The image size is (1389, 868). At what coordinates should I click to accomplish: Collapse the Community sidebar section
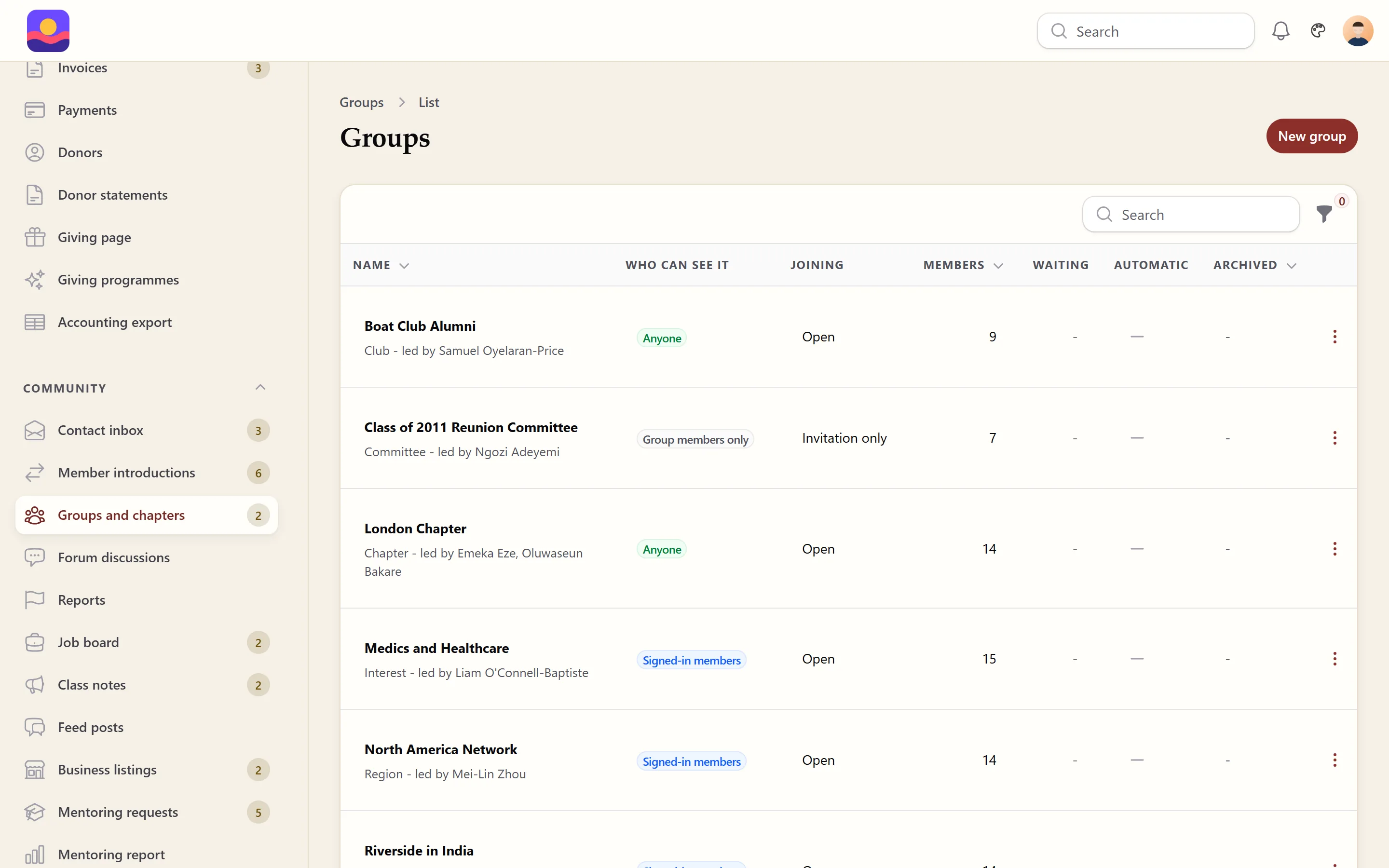point(260,388)
